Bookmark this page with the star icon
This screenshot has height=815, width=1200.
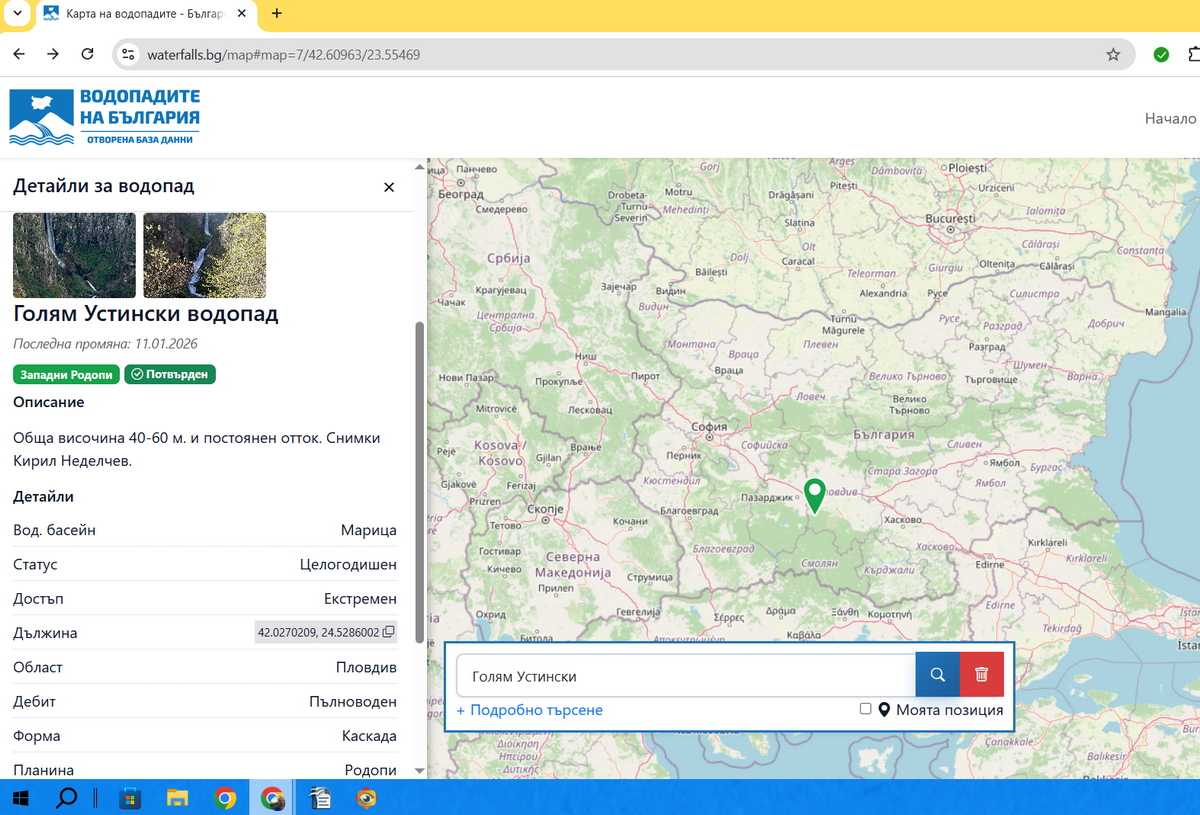click(1113, 55)
